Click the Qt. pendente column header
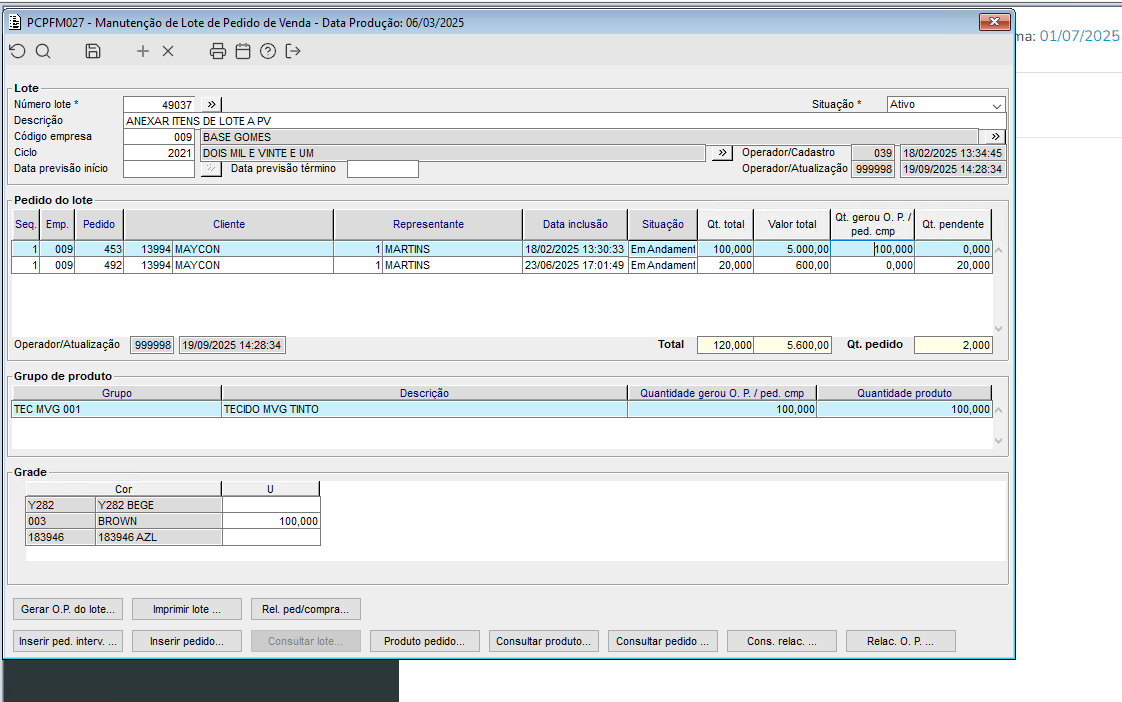Viewport: 1122px width, 702px height. (x=953, y=224)
